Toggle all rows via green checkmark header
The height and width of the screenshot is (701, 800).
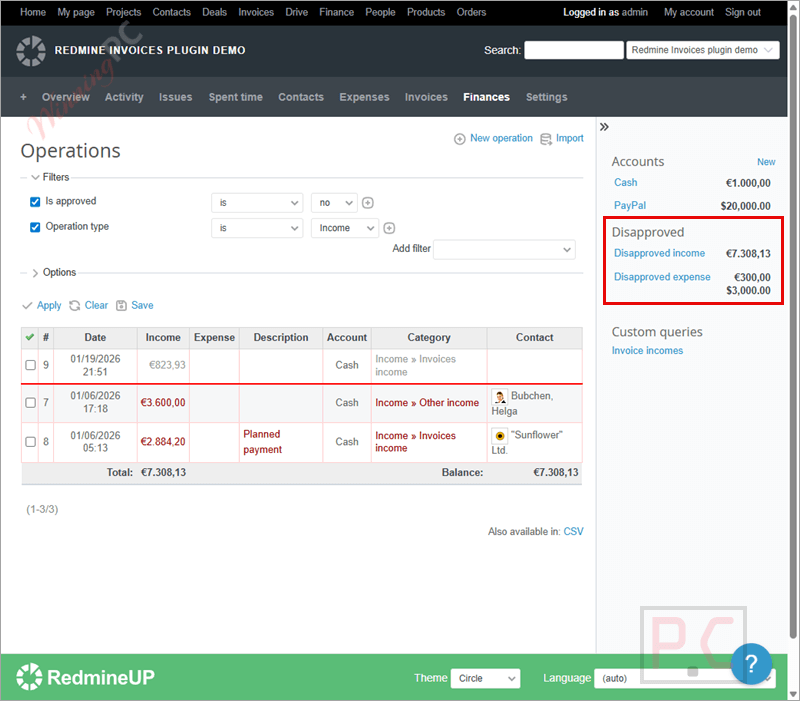pos(30,337)
